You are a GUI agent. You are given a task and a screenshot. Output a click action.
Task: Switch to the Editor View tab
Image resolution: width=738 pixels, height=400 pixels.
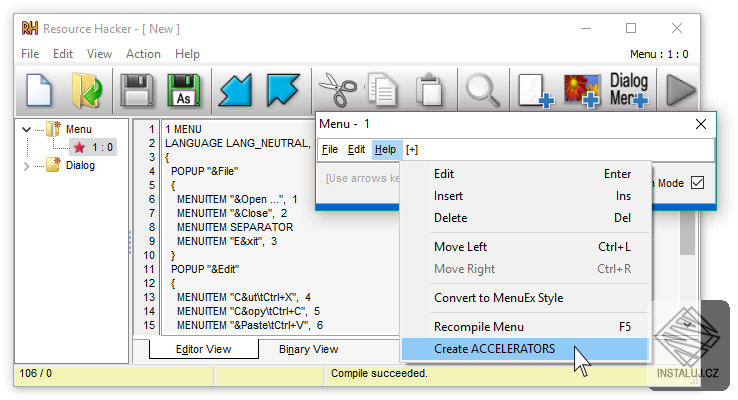click(x=204, y=349)
